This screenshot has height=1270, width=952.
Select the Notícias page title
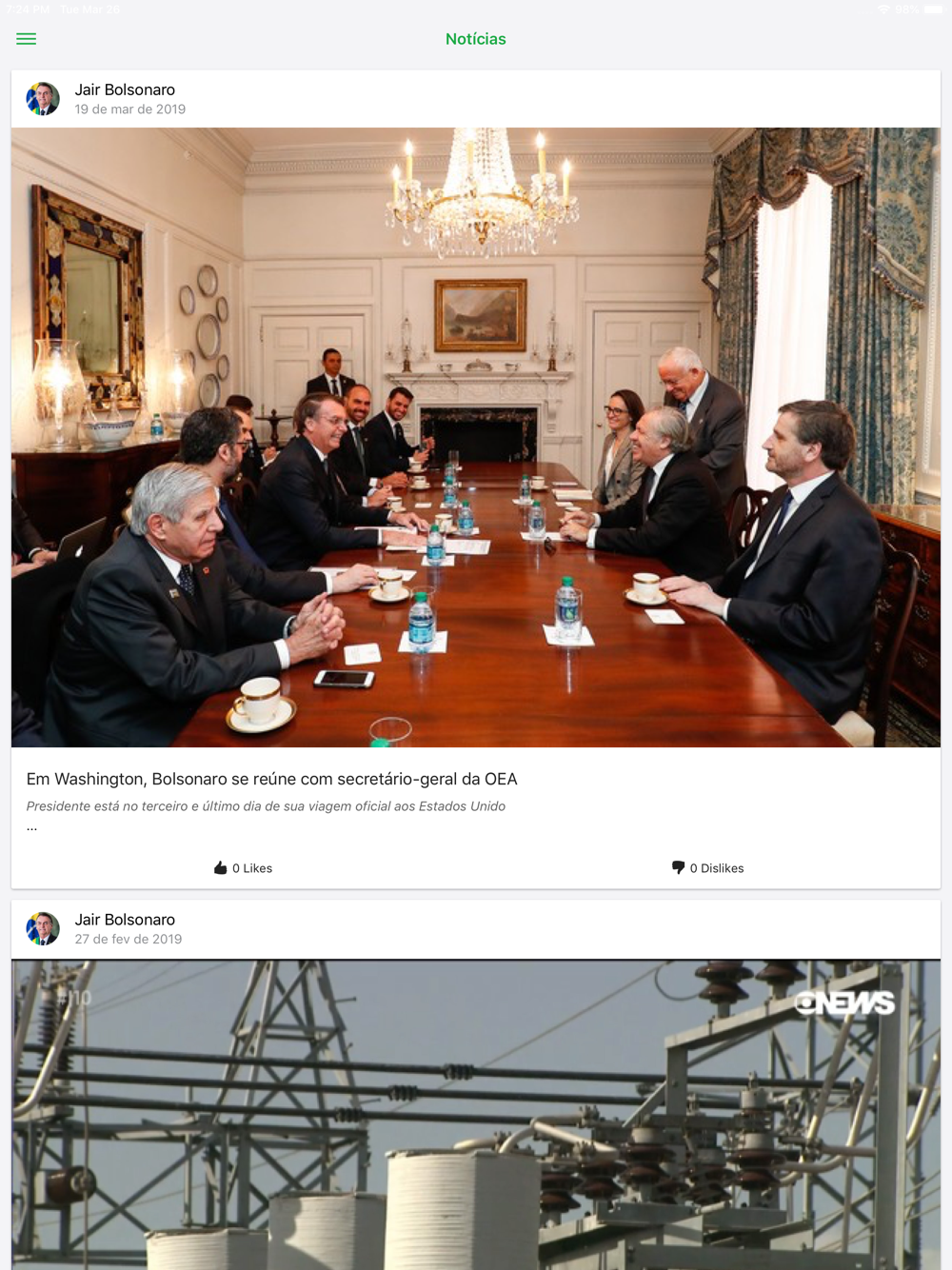[x=476, y=39]
